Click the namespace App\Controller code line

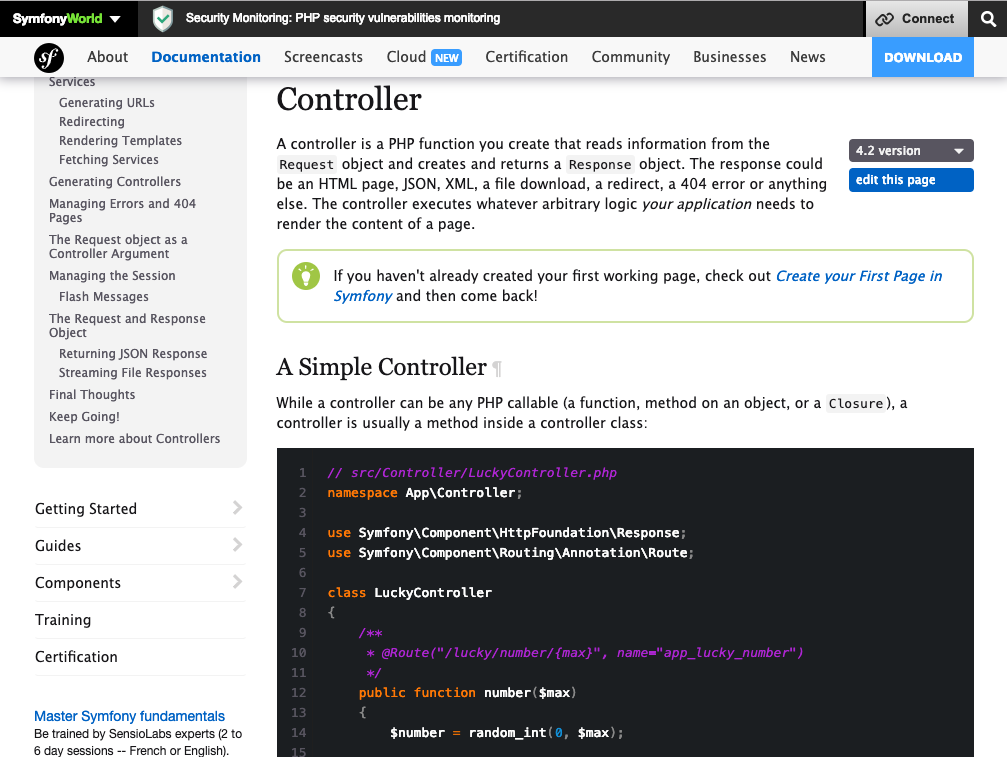tap(425, 492)
